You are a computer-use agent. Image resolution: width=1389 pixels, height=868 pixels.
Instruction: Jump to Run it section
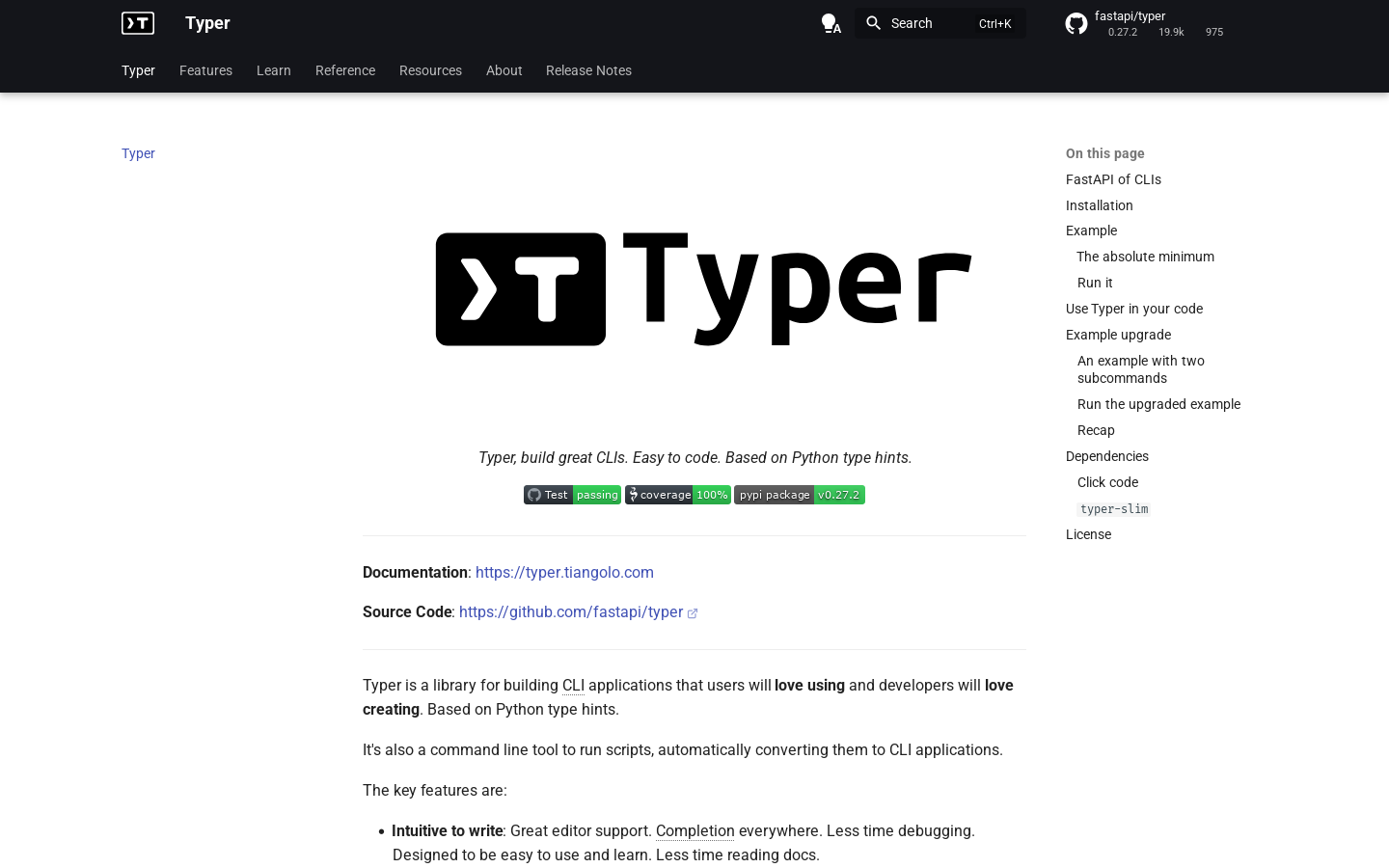(1095, 283)
